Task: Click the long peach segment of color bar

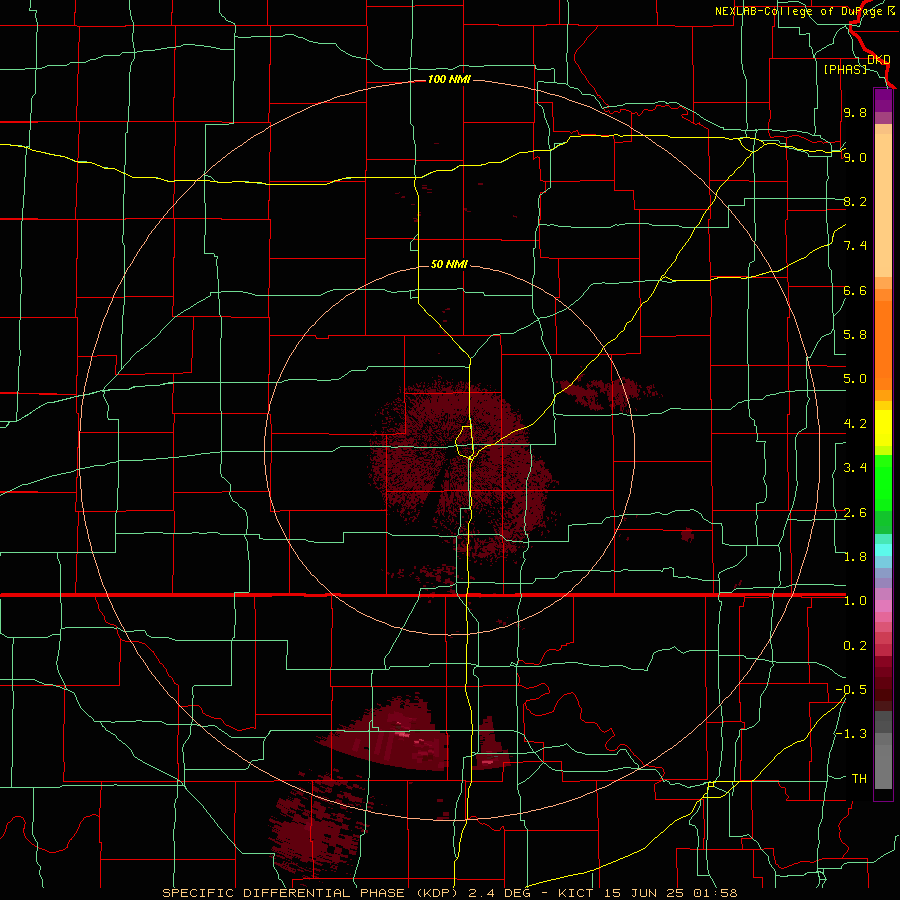Action: [x=883, y=205]
